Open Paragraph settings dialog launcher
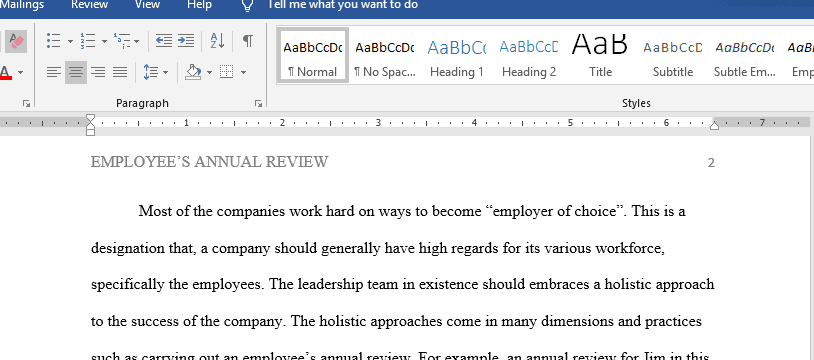Screen dimensions: 814x360 [258, 104]
